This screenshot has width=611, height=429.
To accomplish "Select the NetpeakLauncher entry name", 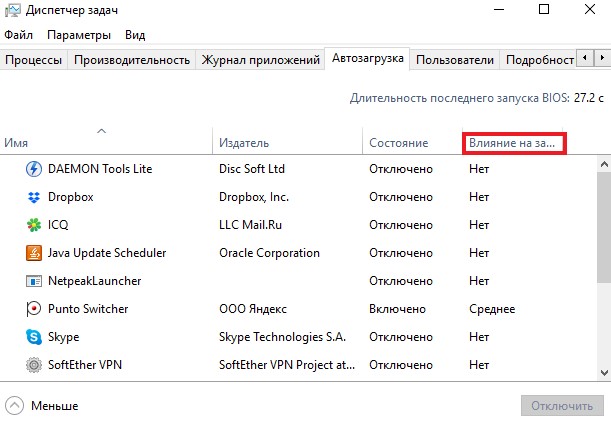I will point(94,281).
